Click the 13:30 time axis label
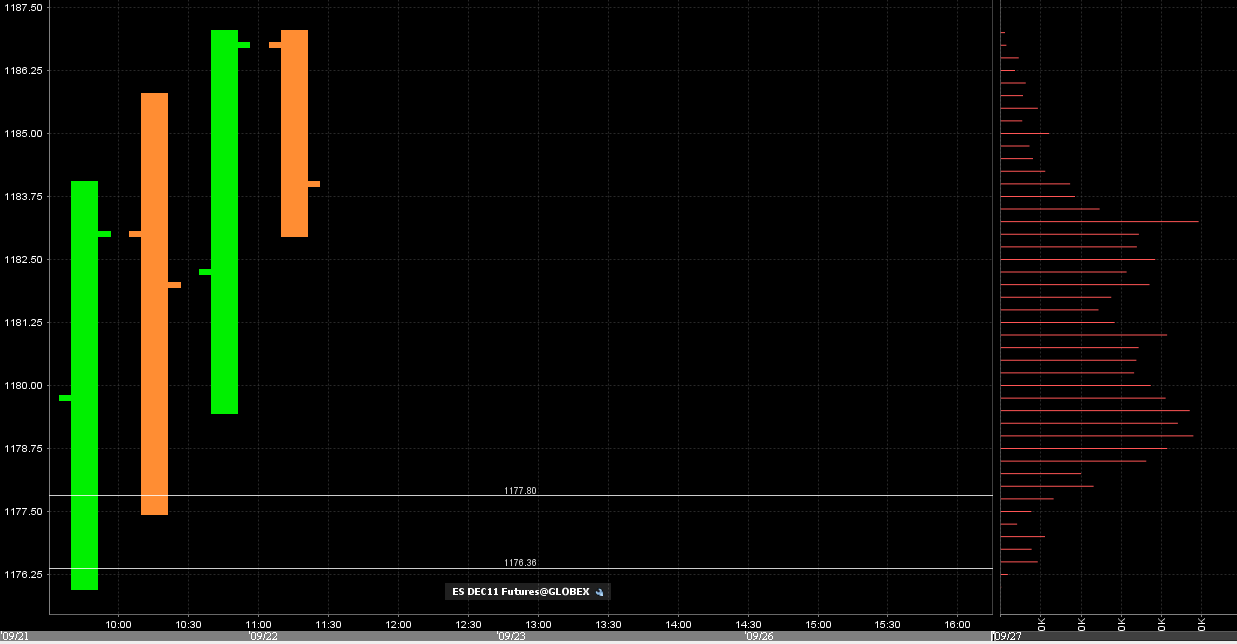The height and width of the screenshot is (644, 1237). [608, 623]
